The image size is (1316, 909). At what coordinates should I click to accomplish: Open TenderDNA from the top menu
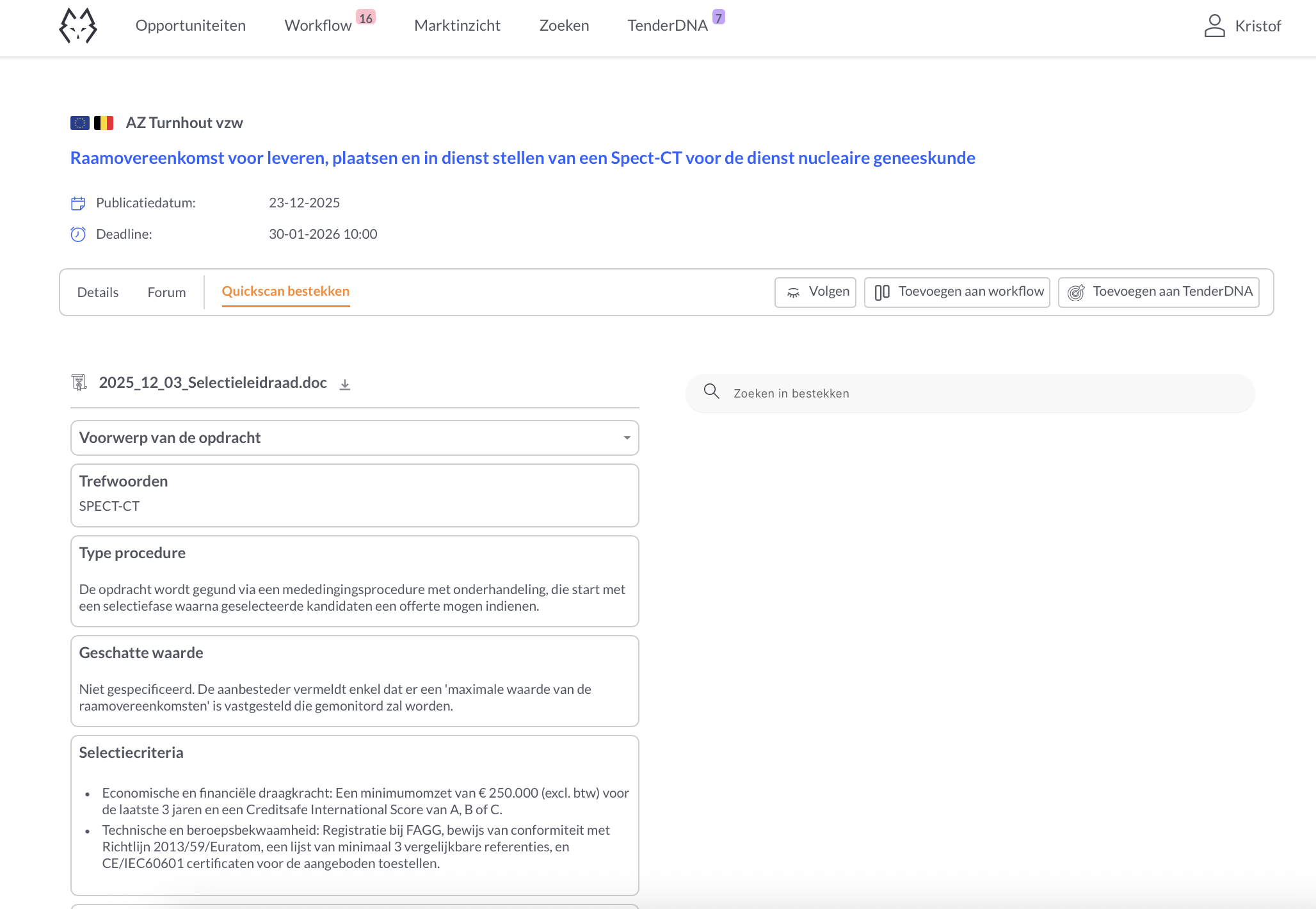668,26
